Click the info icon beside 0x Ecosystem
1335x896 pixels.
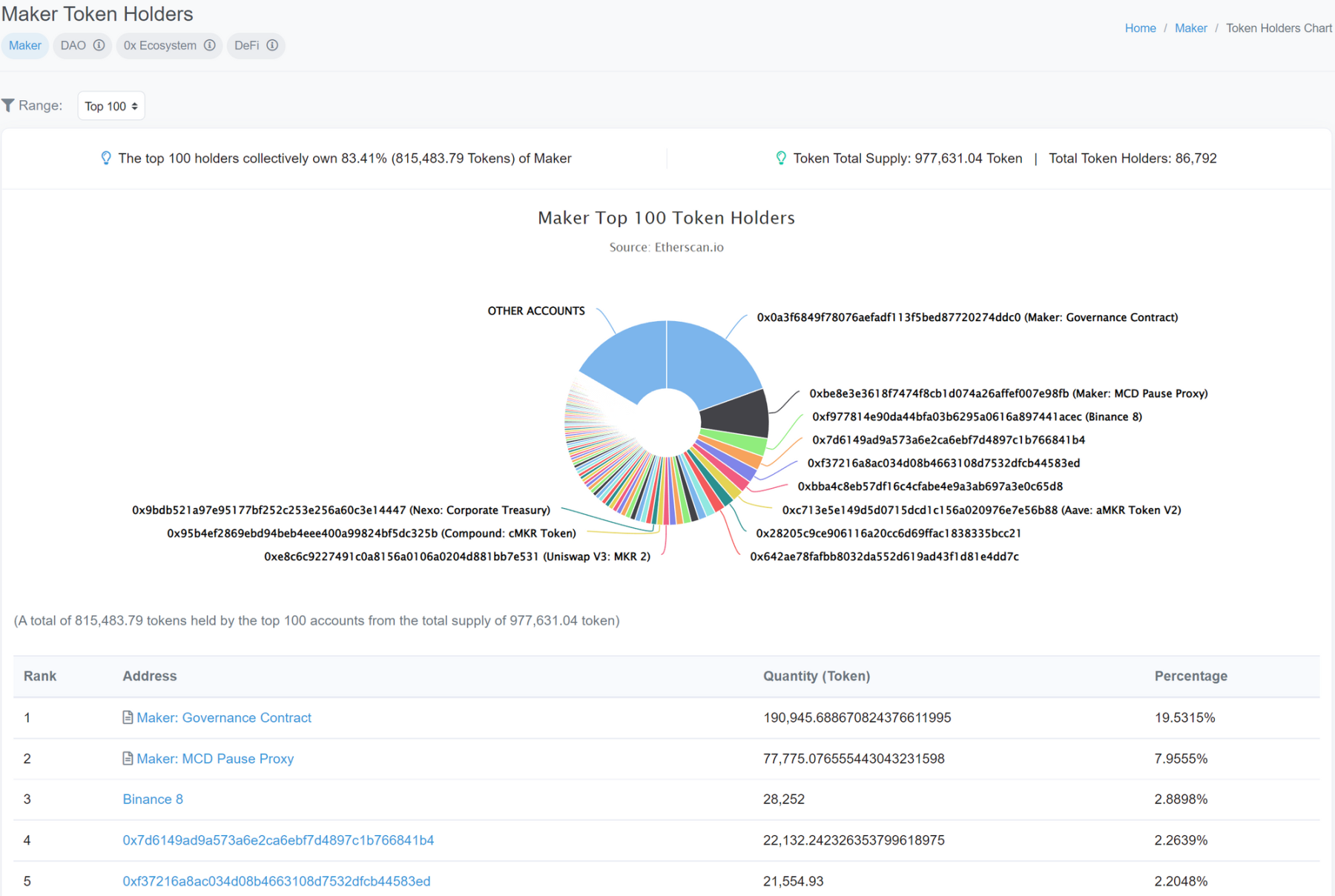coord(210,45)
